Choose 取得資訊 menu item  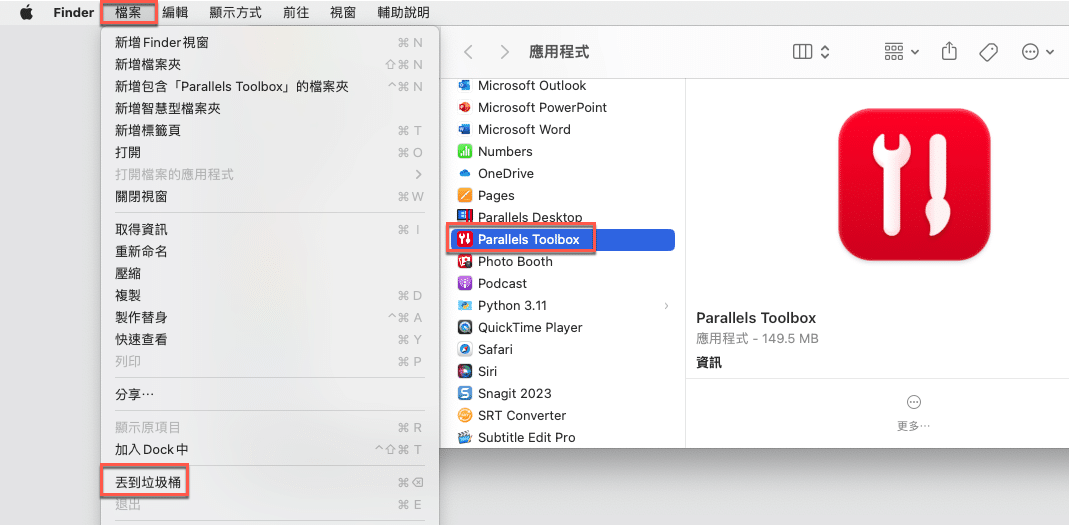269,230
